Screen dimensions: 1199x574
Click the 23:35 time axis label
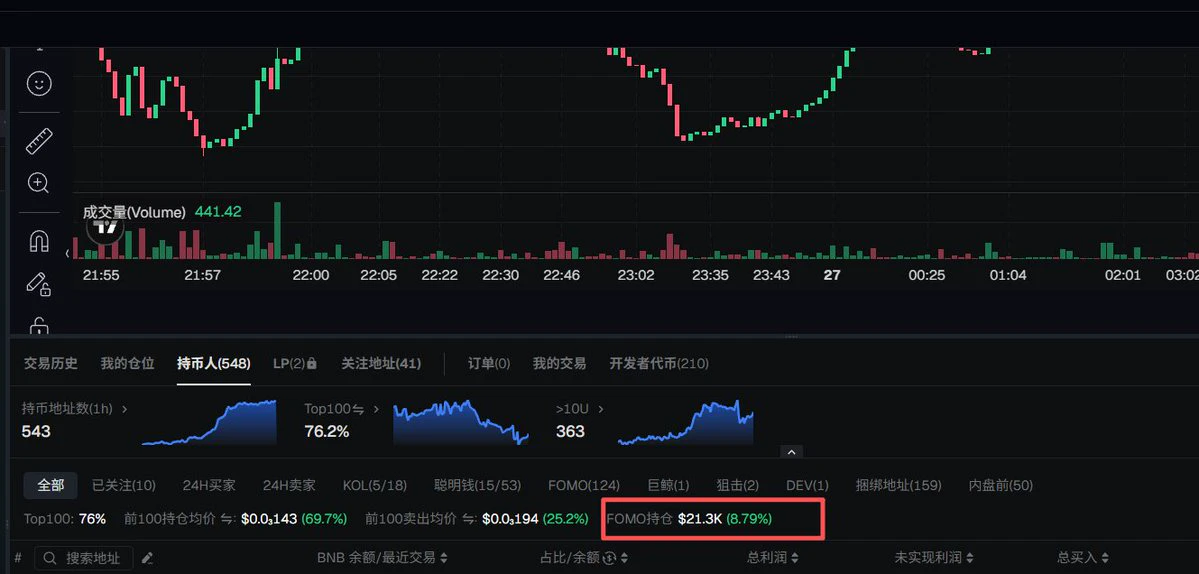tap(710, 275)
